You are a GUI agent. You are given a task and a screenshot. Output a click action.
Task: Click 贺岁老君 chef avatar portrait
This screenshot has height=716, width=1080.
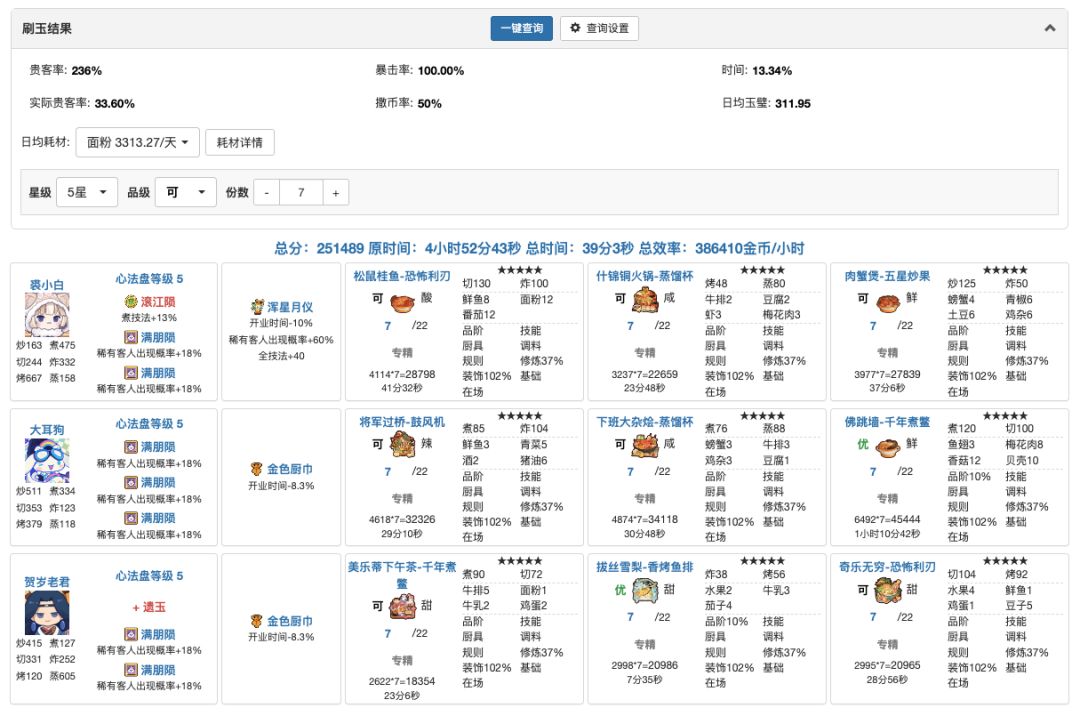(x=46, y=611)
